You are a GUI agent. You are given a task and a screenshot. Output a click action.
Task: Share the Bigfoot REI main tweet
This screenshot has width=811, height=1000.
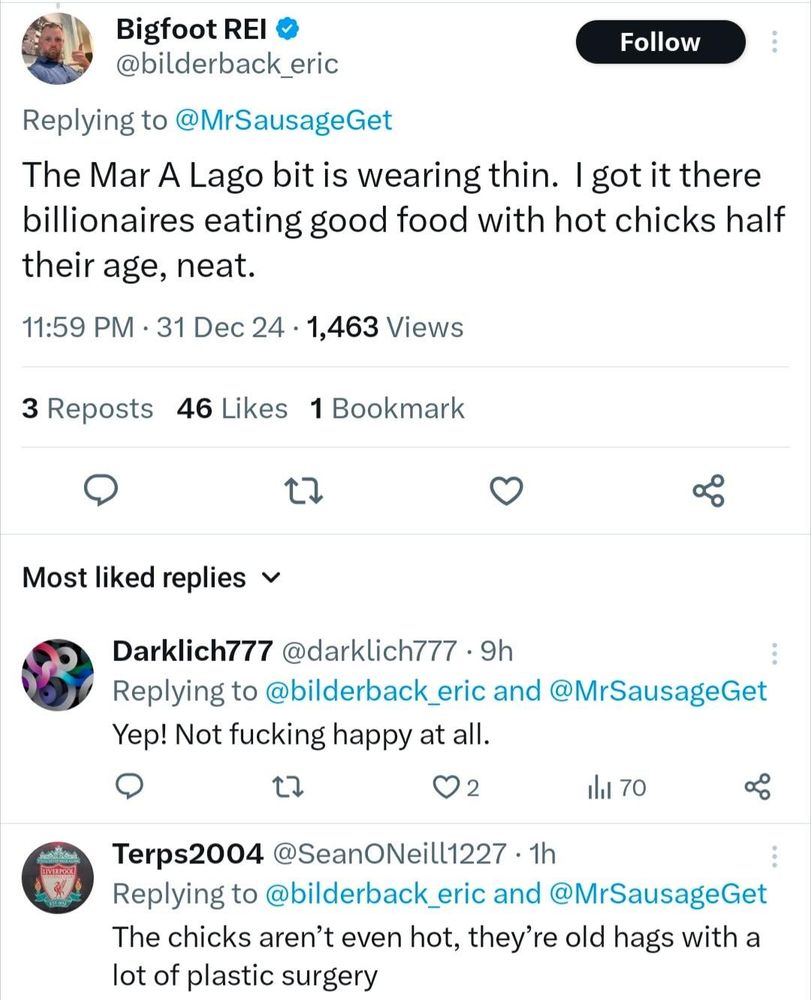pyautogui.click(x=707, y=490)
